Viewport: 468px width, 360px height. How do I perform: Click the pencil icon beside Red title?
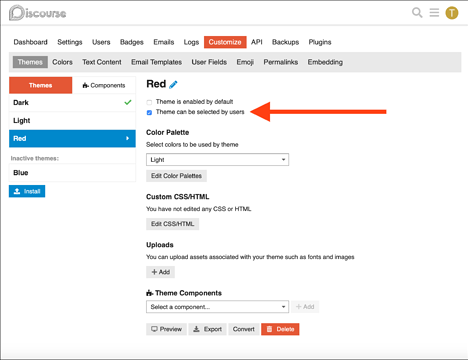click(x=173, y=85)
